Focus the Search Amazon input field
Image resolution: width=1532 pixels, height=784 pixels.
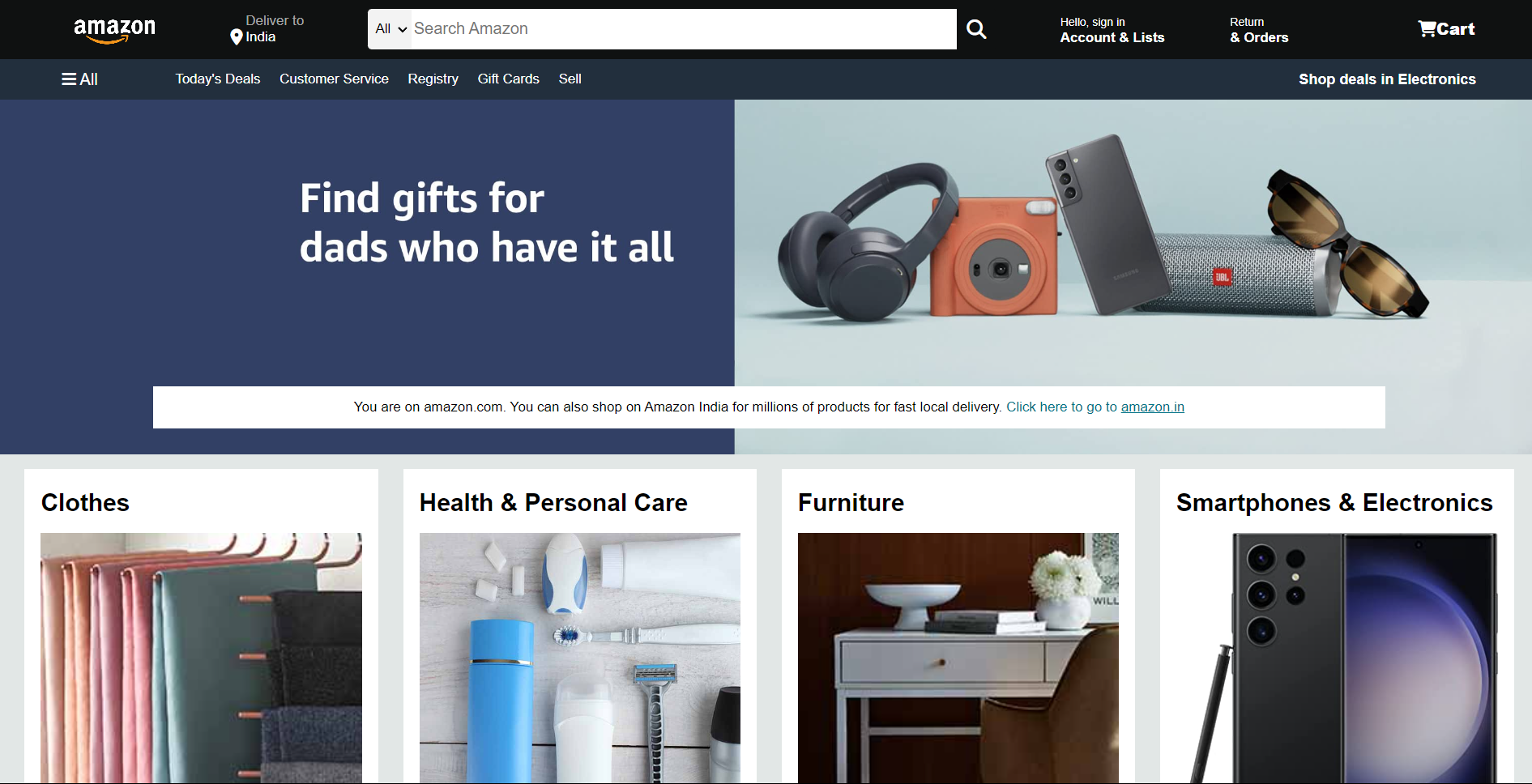pos(683,29)
